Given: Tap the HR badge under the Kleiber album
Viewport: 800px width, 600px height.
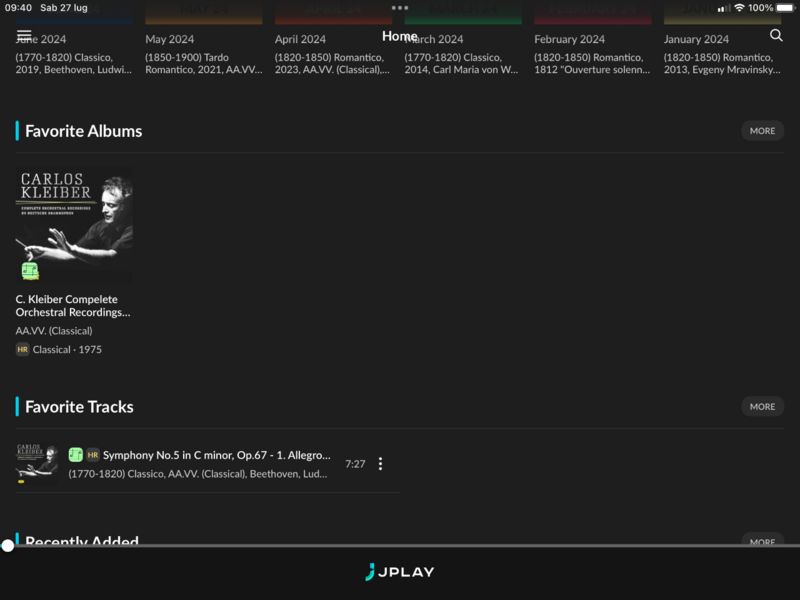Looking at the screenshot, I should tap(23, 350).
